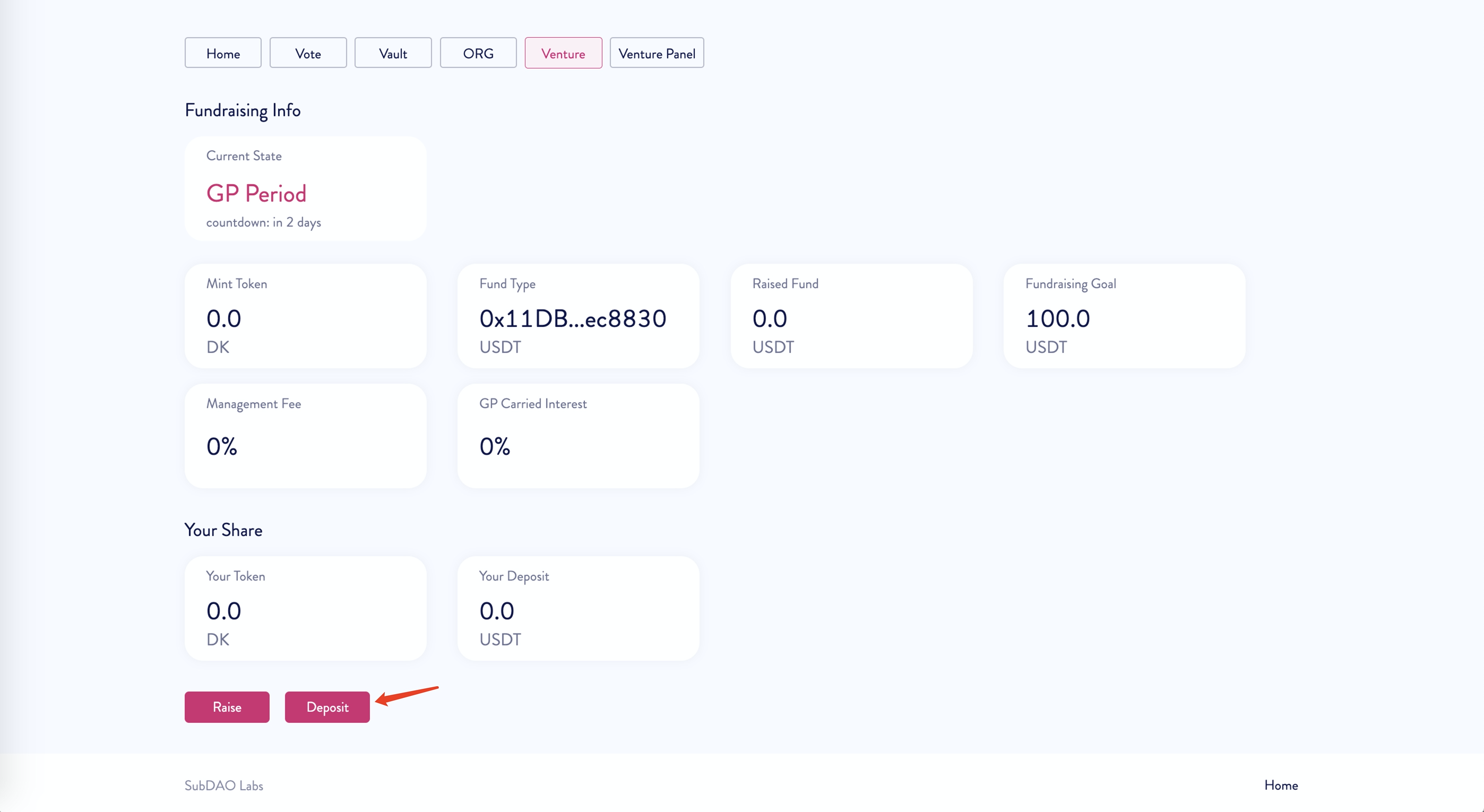
Task: Click the GP Carried Interest card
Action: coord(578,436)
